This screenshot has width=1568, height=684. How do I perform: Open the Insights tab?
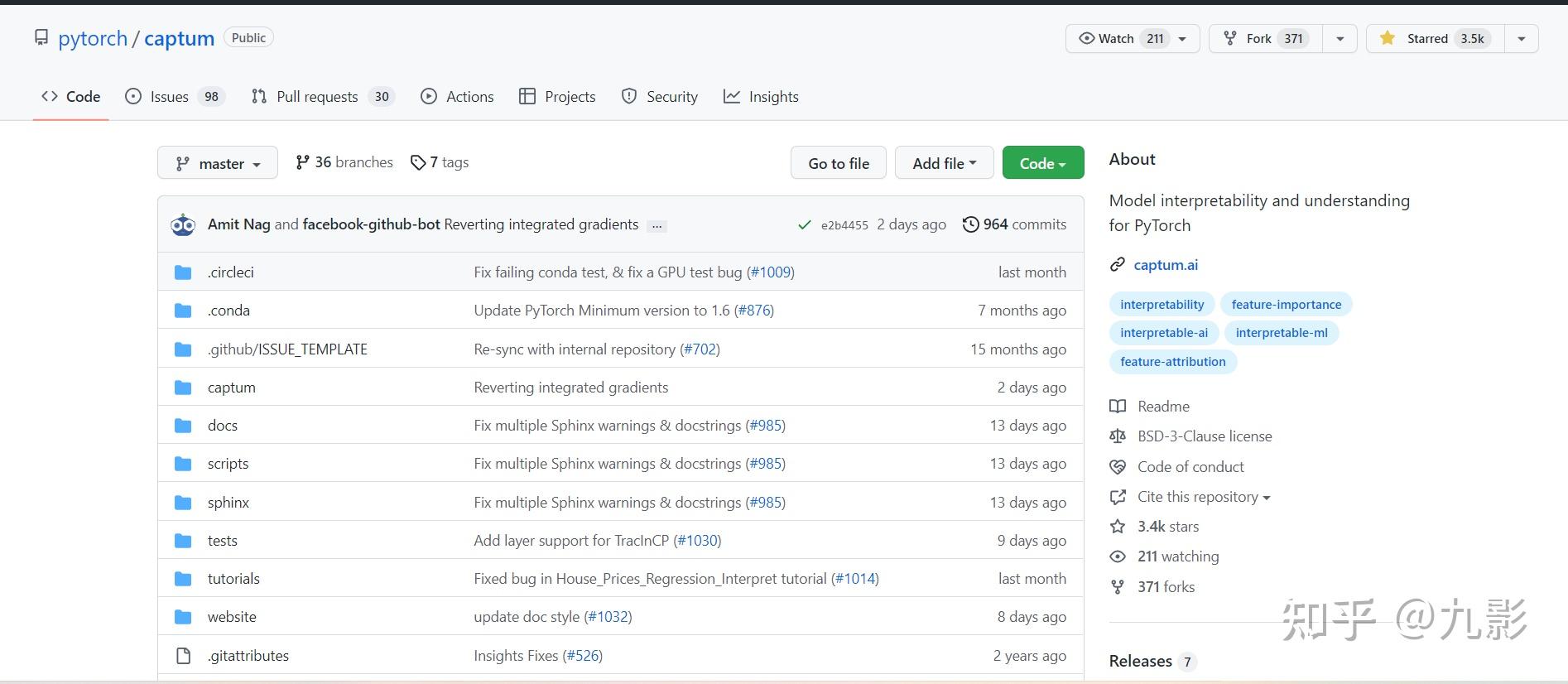[x=761, y=97]
